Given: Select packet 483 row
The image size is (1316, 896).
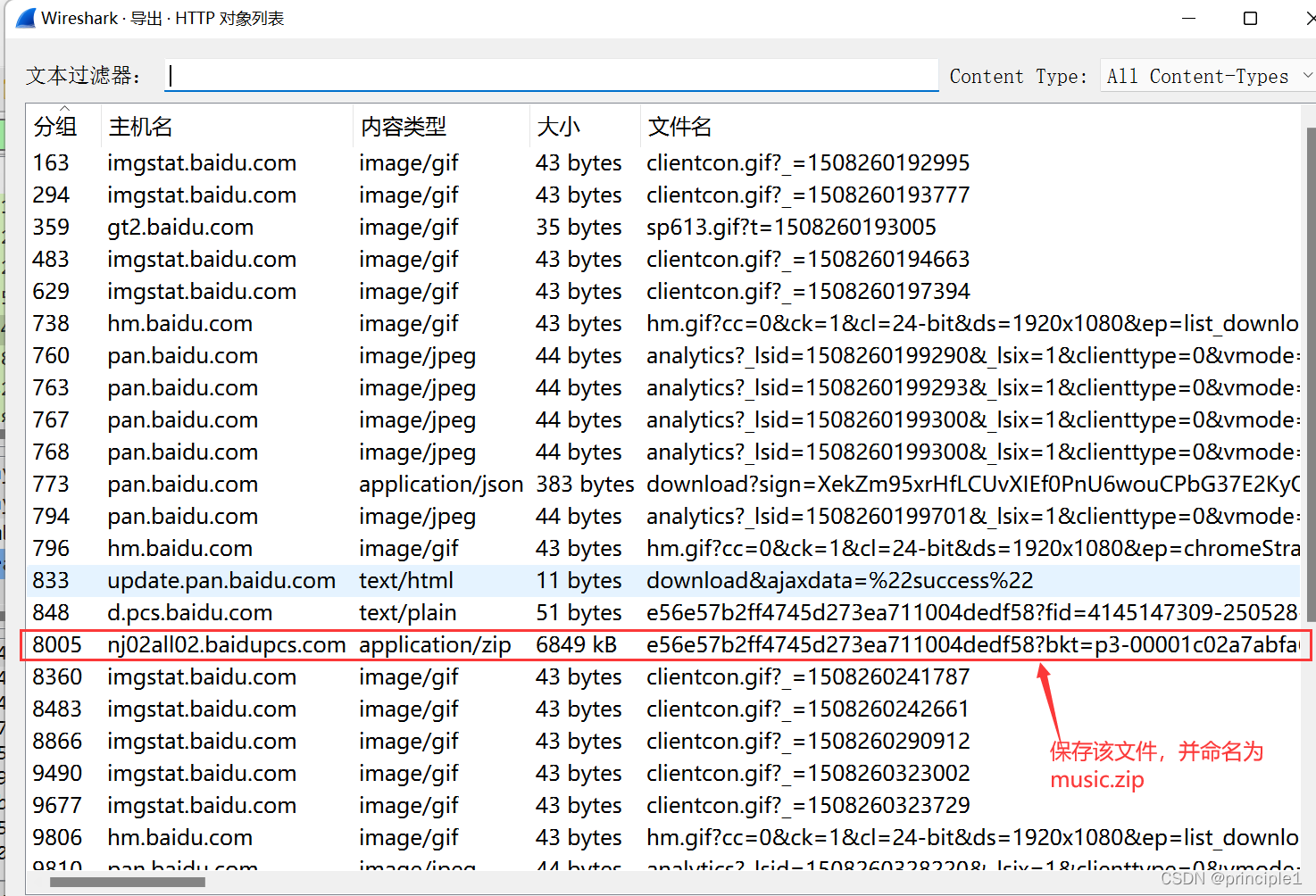Looking at the screenshot, I should (663, 259).
